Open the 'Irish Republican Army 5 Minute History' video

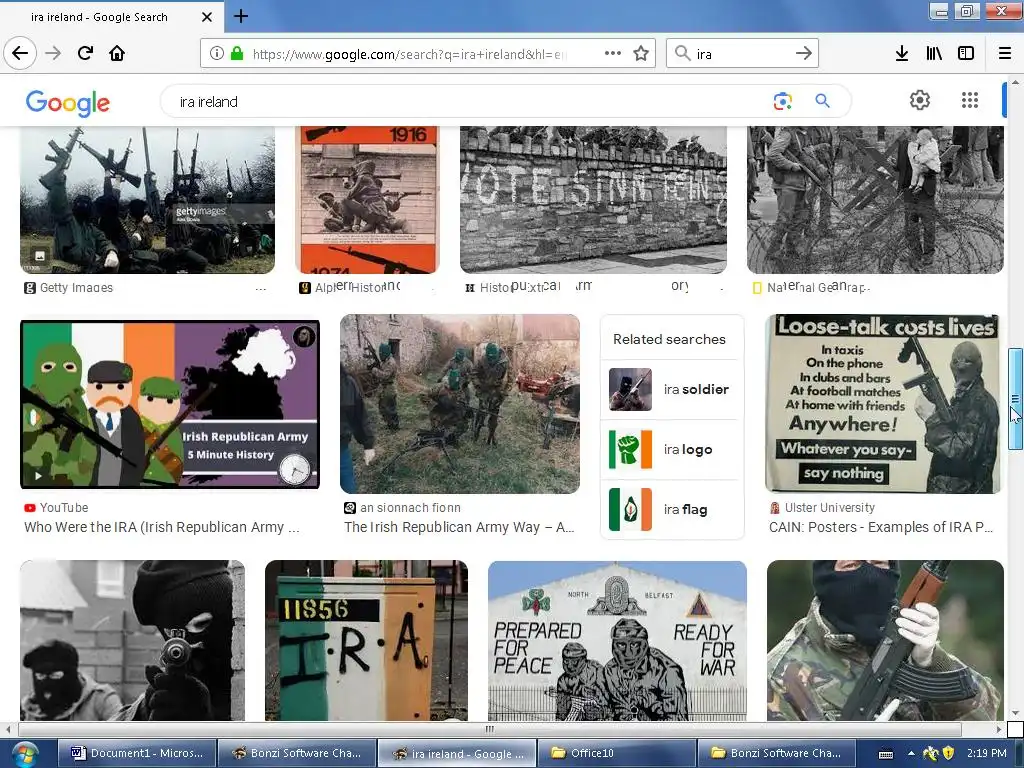tap(170, 404)
